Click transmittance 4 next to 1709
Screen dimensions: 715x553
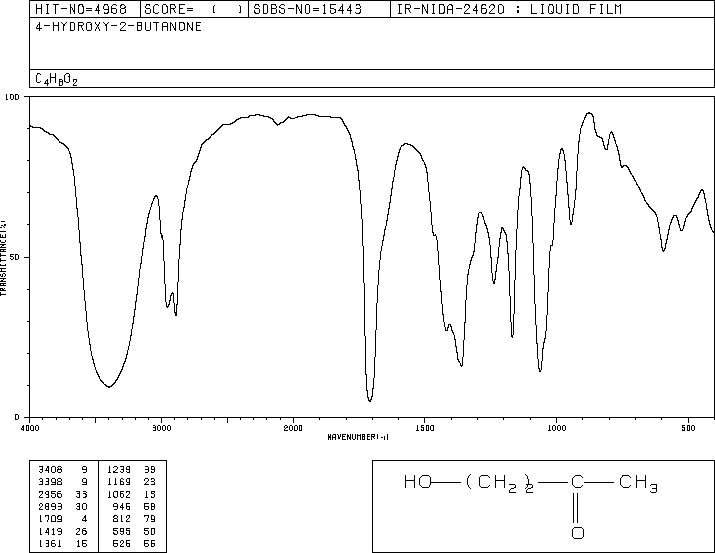click(x=84, y=519)
